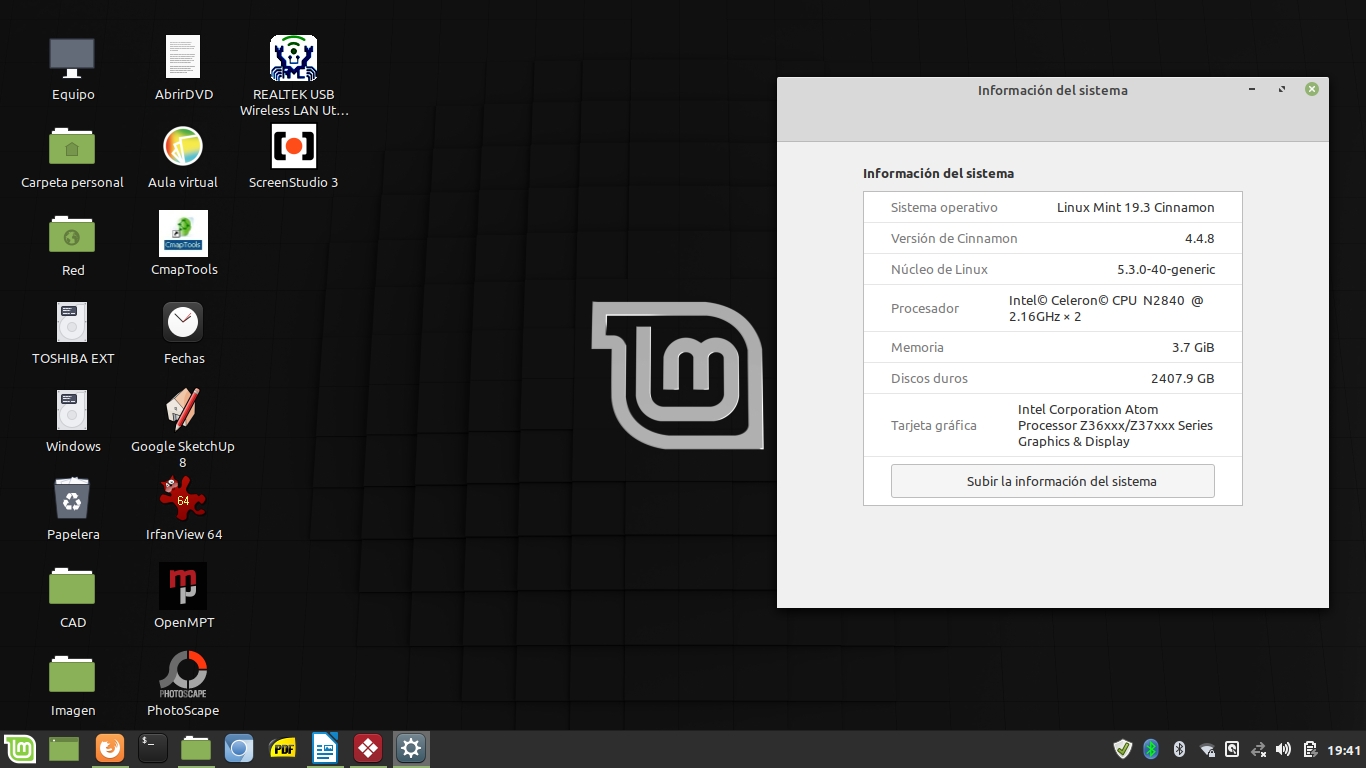Image resolution: width=1366 pixels, height=768 pixels.
Task: Launch Firefox from the taskbar
Action: coord(109,748)
